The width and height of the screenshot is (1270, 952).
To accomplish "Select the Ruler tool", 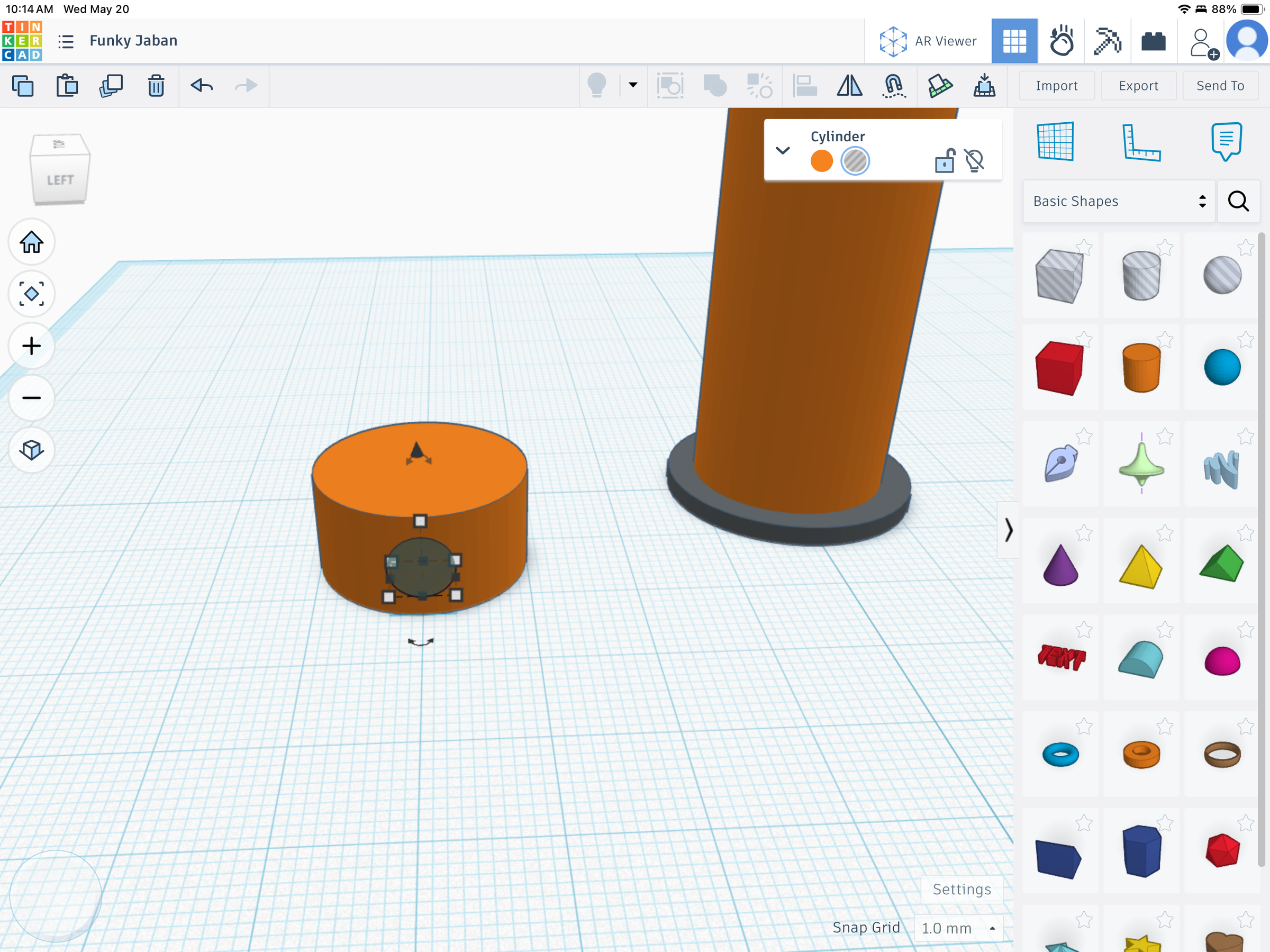I will point(1141,142).
